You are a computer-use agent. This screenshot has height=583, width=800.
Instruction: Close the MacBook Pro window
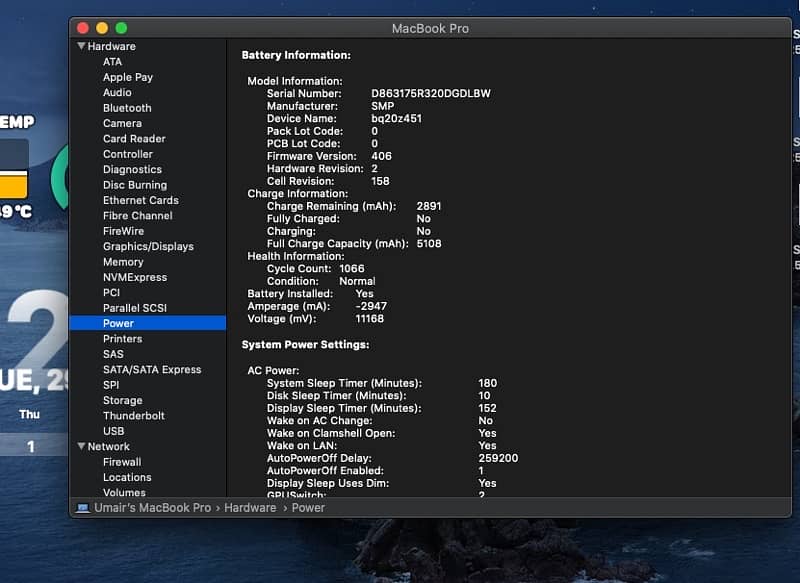coord(83,28)
